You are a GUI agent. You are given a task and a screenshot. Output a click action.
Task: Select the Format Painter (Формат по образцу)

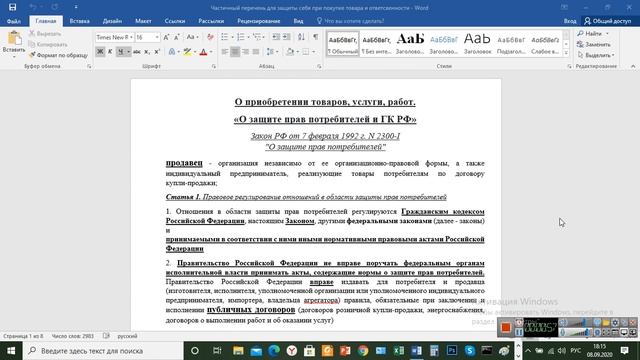[x=58, y=55]
